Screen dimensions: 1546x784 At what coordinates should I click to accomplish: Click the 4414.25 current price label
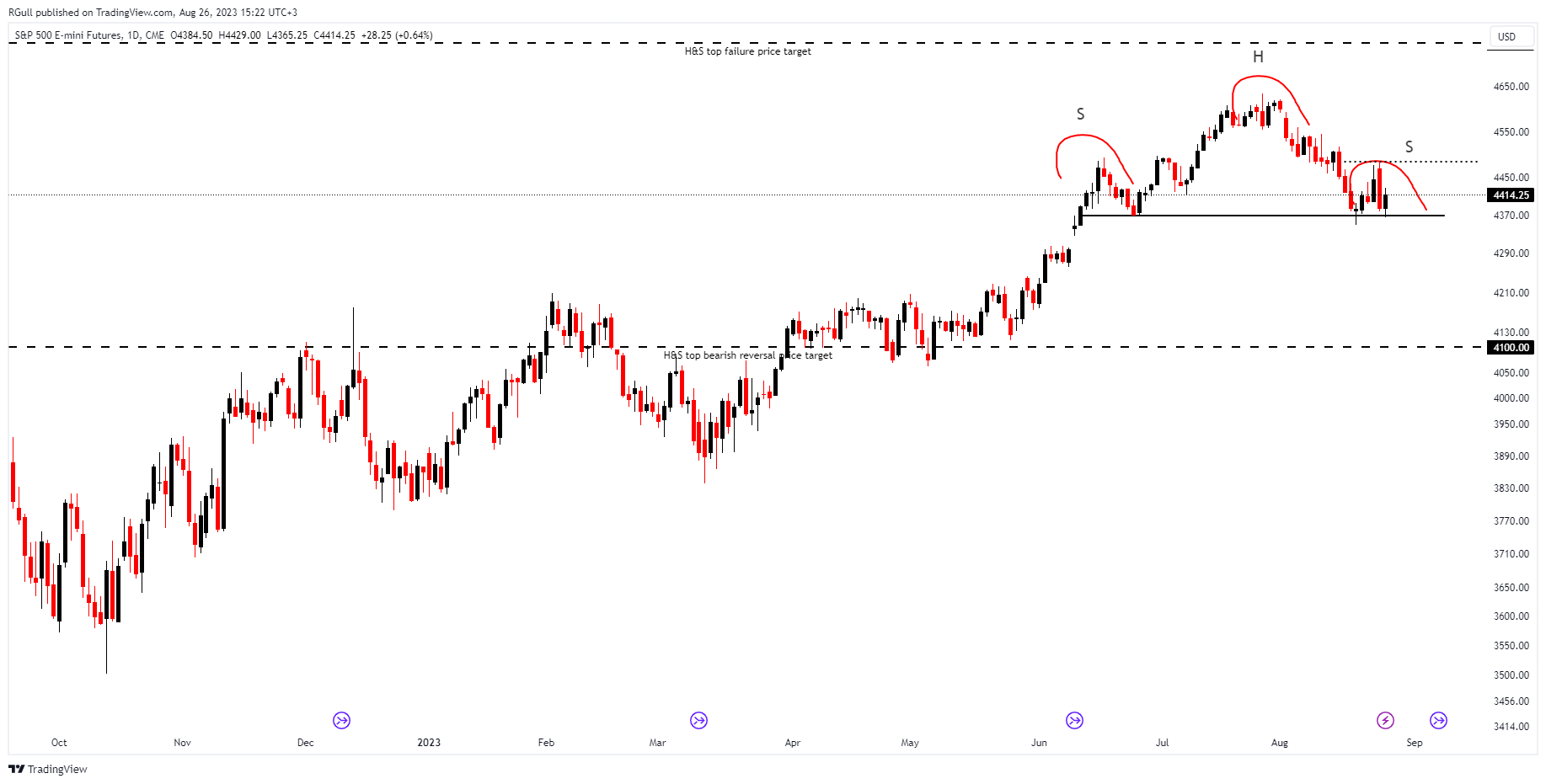[x=1511, y=195]
